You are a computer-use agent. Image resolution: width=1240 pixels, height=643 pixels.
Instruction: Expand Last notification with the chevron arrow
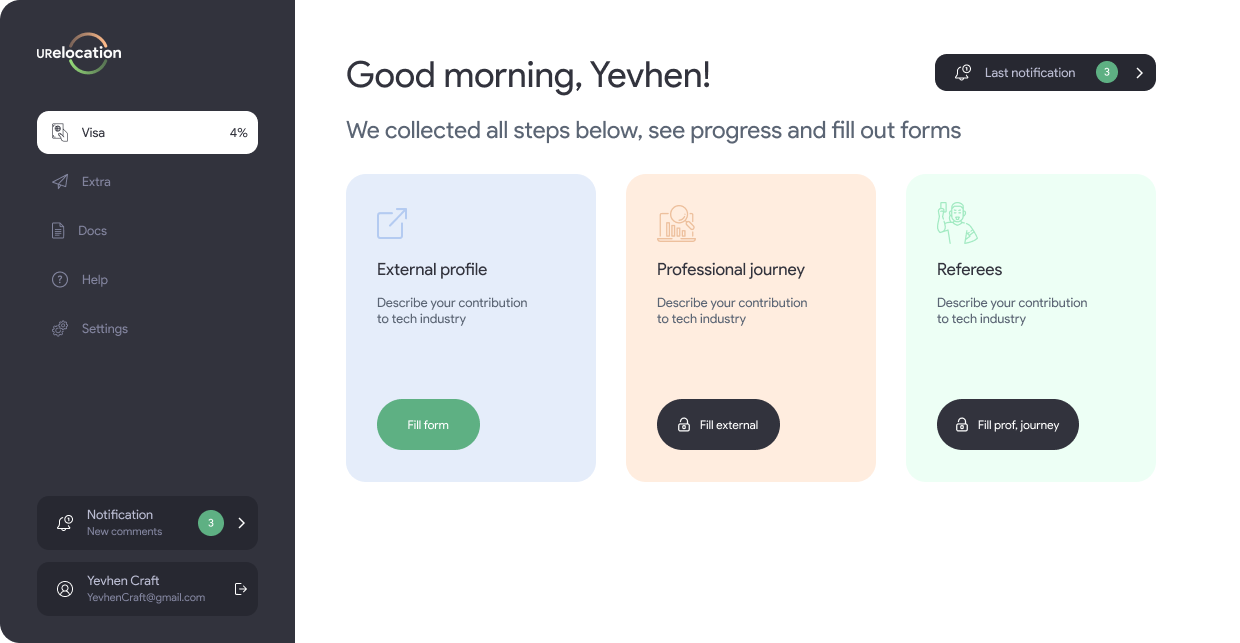[1139, 73]
